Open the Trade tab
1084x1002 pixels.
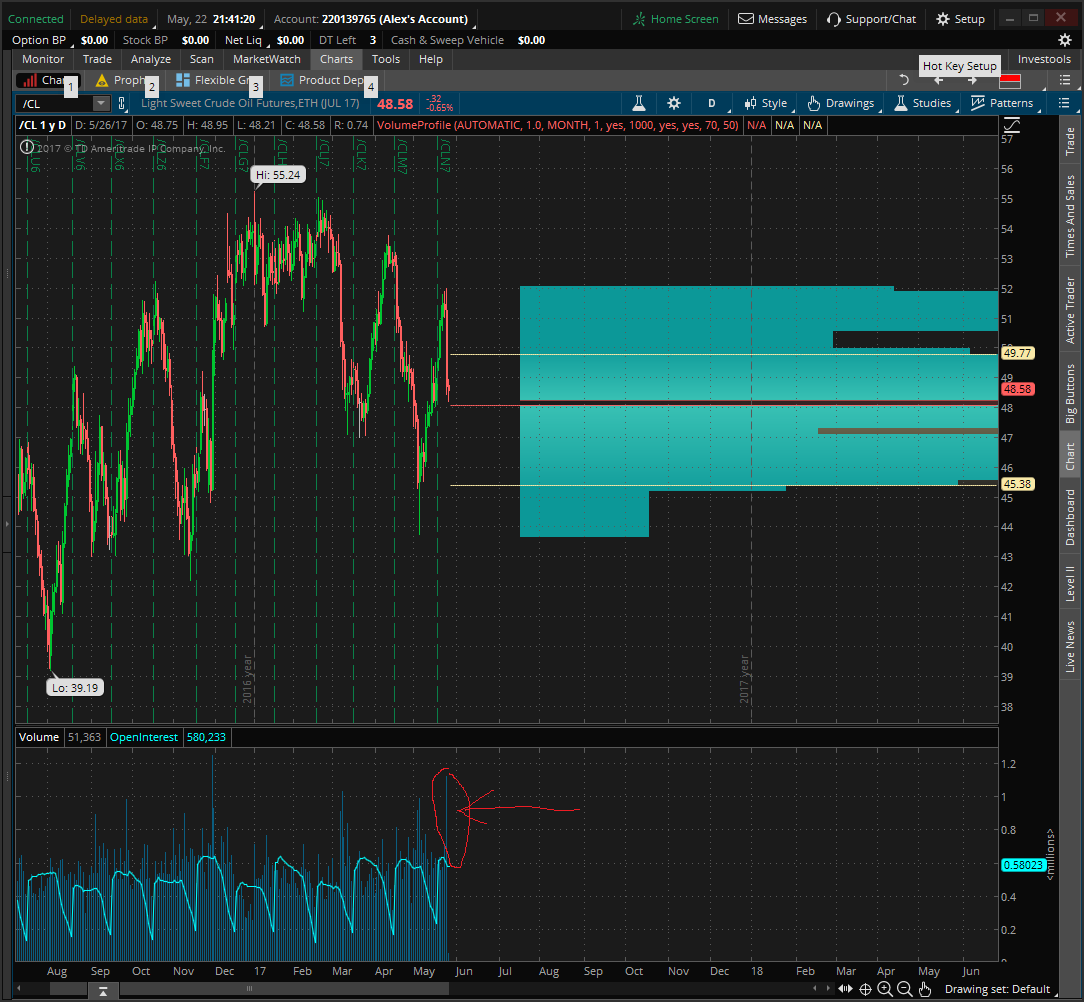[97, 59]
